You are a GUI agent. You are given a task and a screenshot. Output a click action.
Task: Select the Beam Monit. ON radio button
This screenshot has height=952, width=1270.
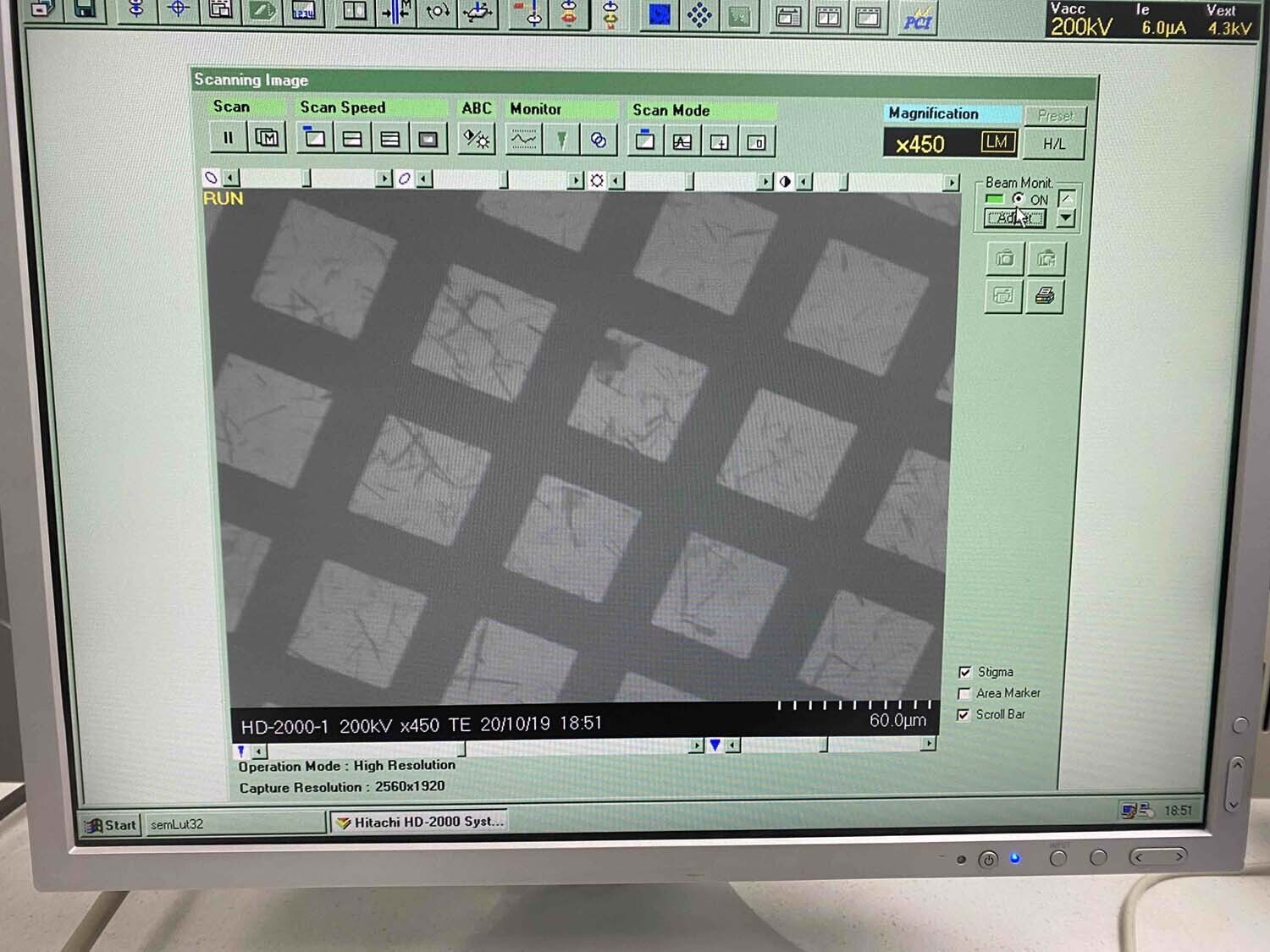point(1019,199)
